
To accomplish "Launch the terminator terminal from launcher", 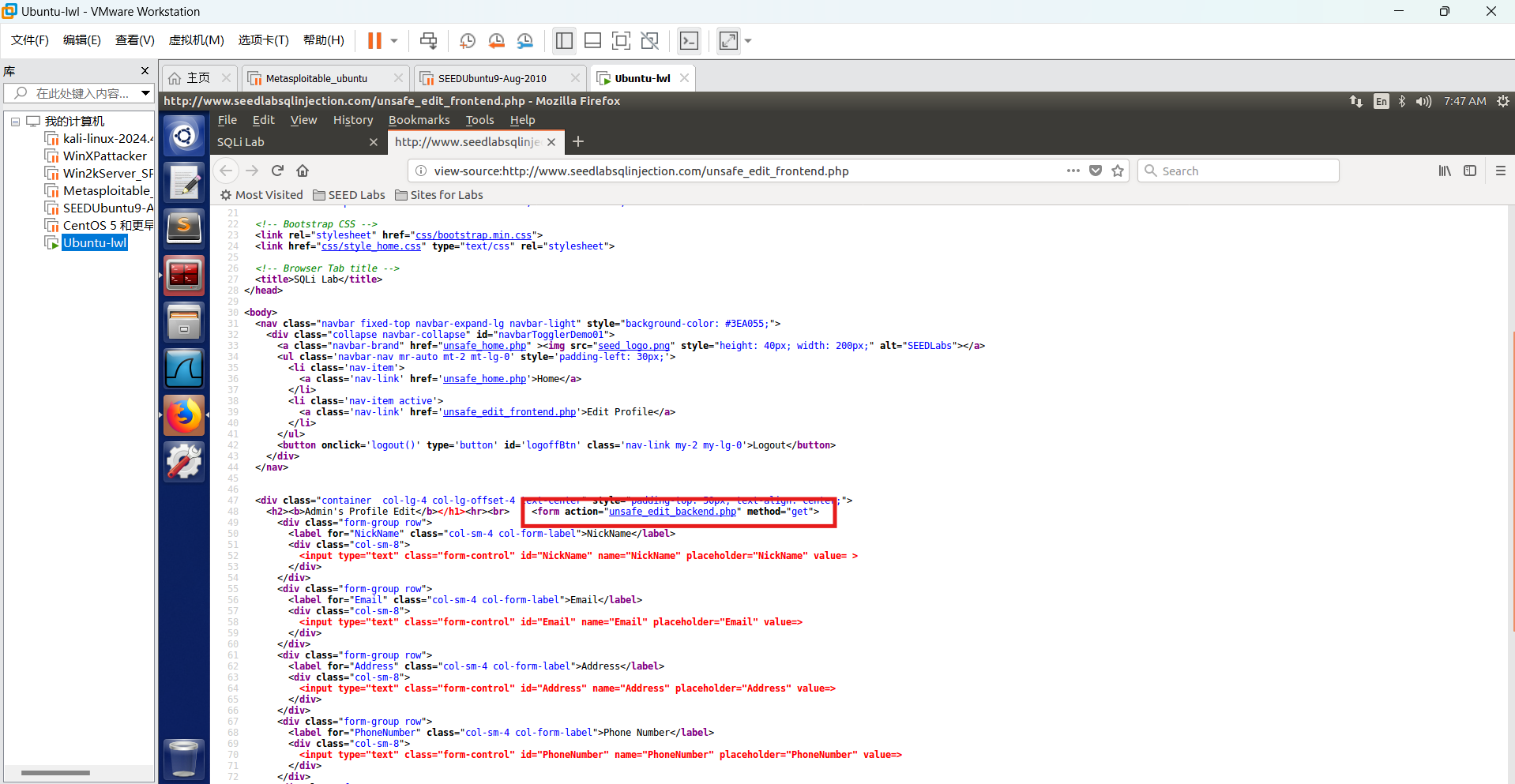I will click(x=184, y=276).
